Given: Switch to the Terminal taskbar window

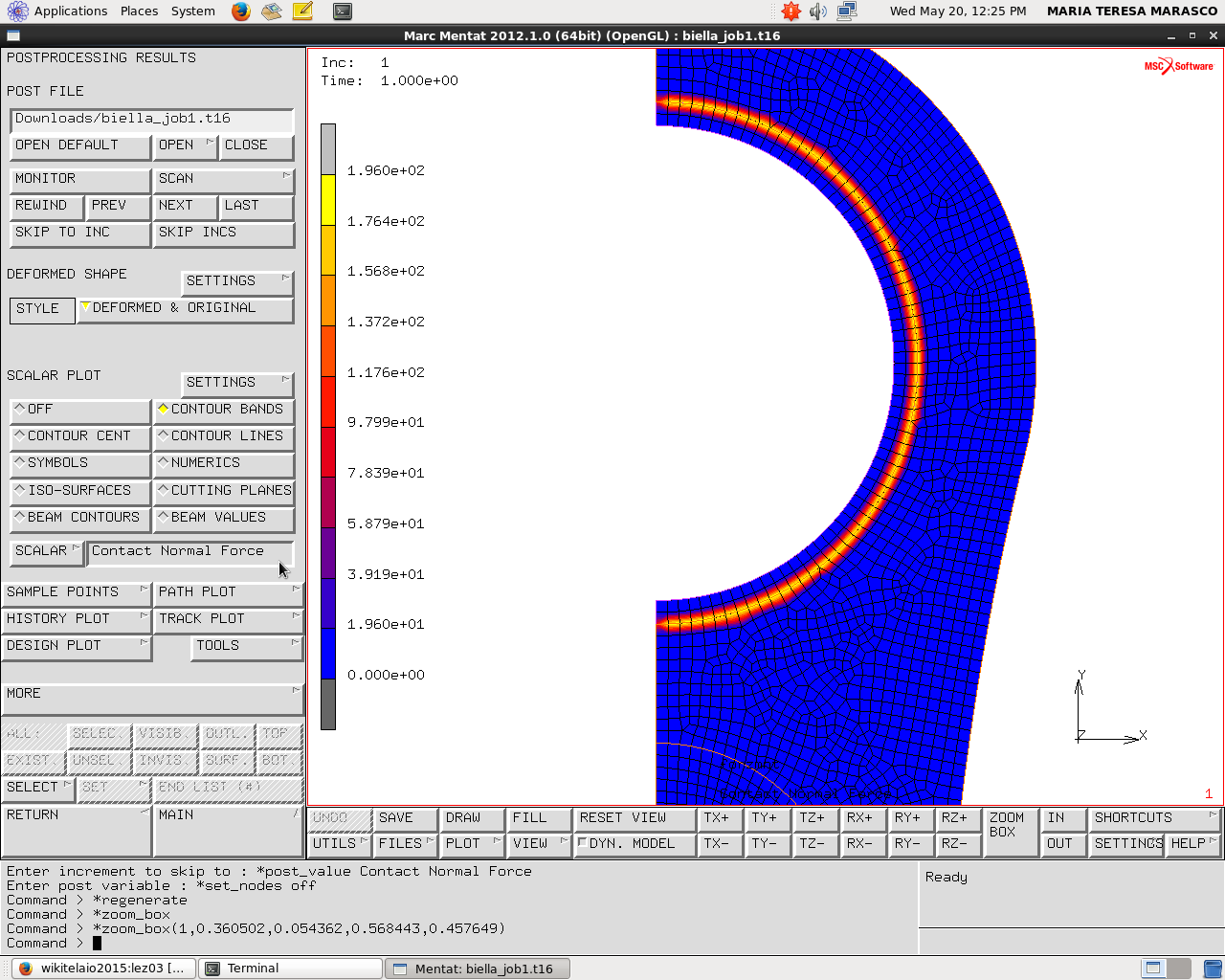Looking at the screenshot, I should click(290, 969).
